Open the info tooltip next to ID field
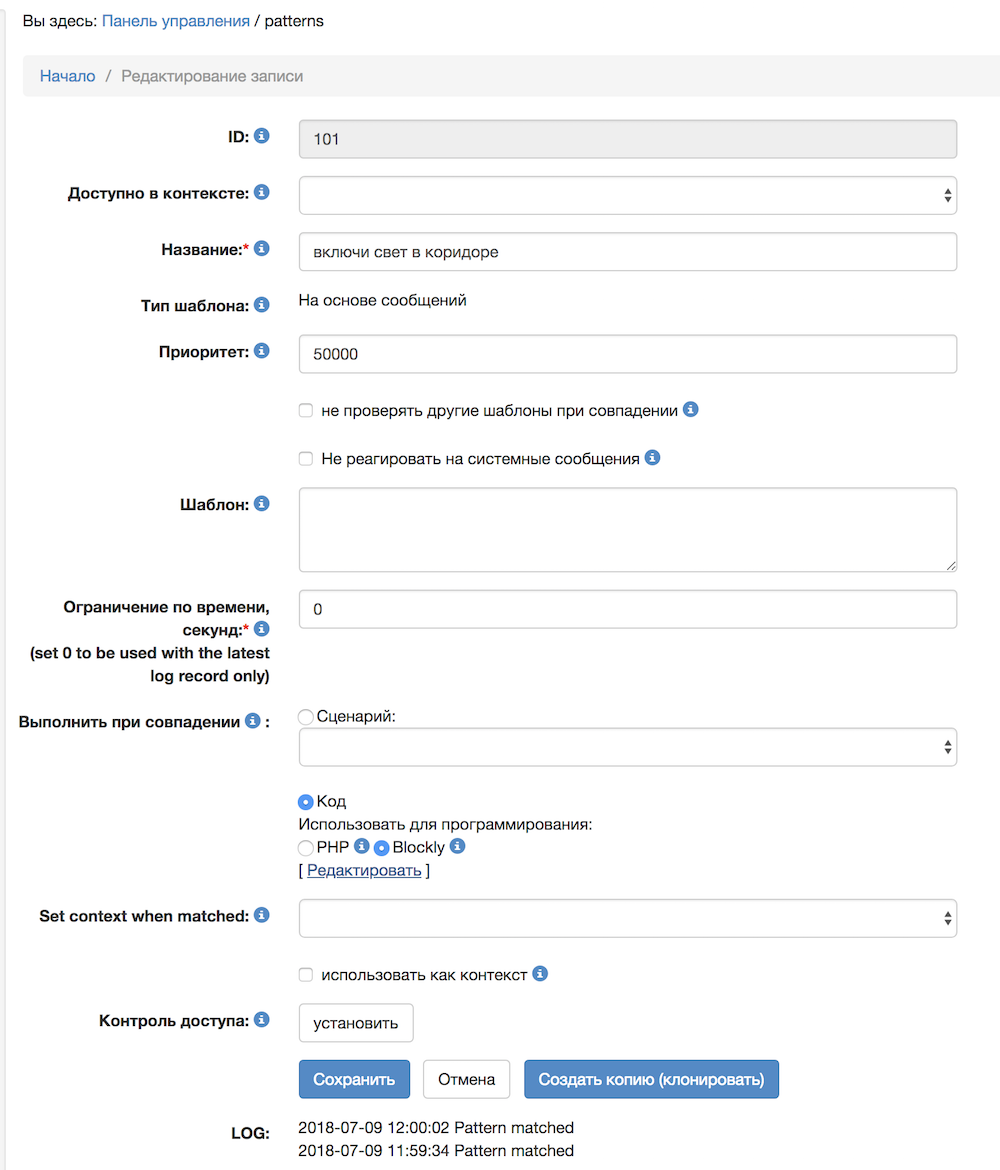The image size is (1000, 1170). click(x=261, y=136)
